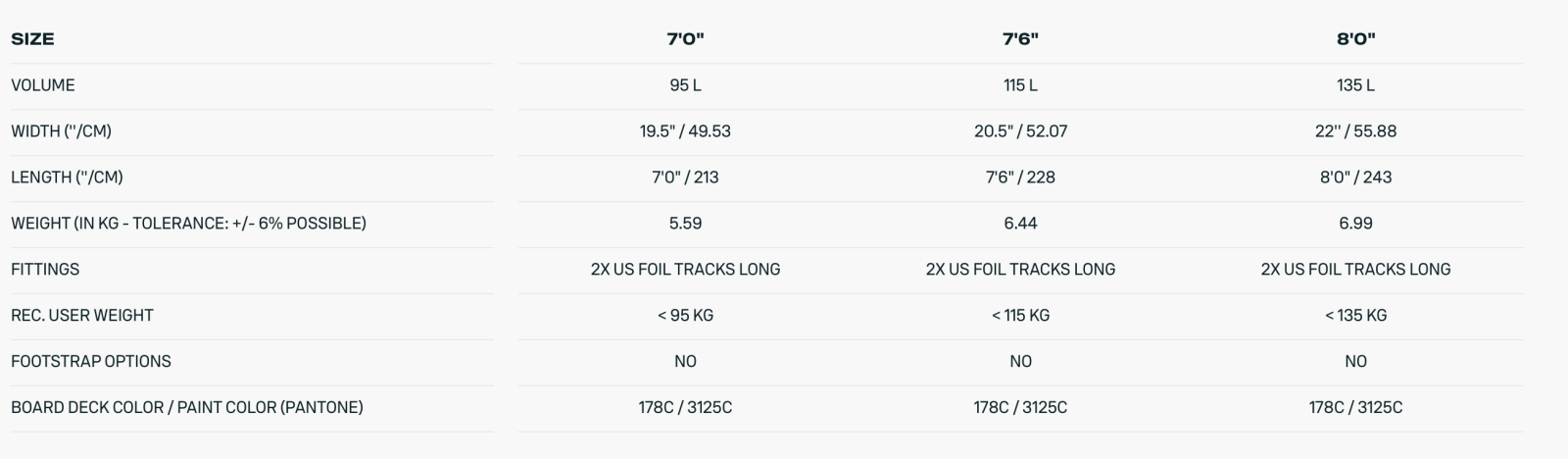Select the 6.44 weight value
This screenshot has width=1568, height=459.
click(x=1020, y=224)
